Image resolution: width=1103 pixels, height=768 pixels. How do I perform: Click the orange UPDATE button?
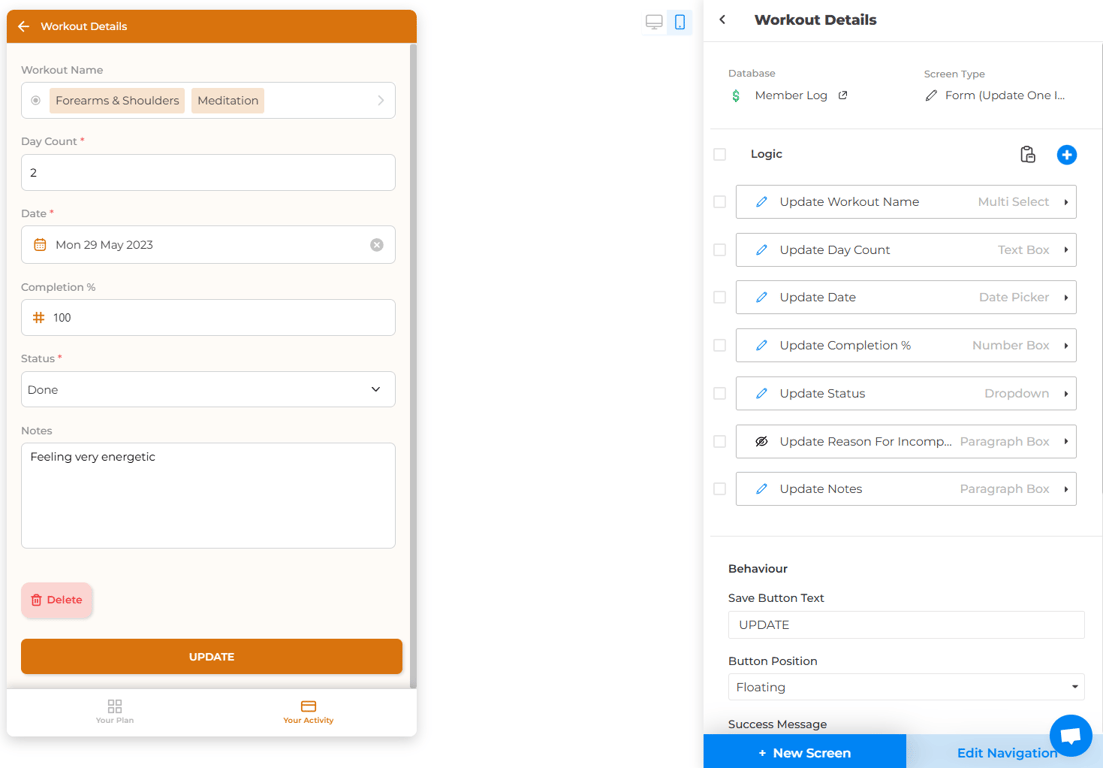pos(212,656)
